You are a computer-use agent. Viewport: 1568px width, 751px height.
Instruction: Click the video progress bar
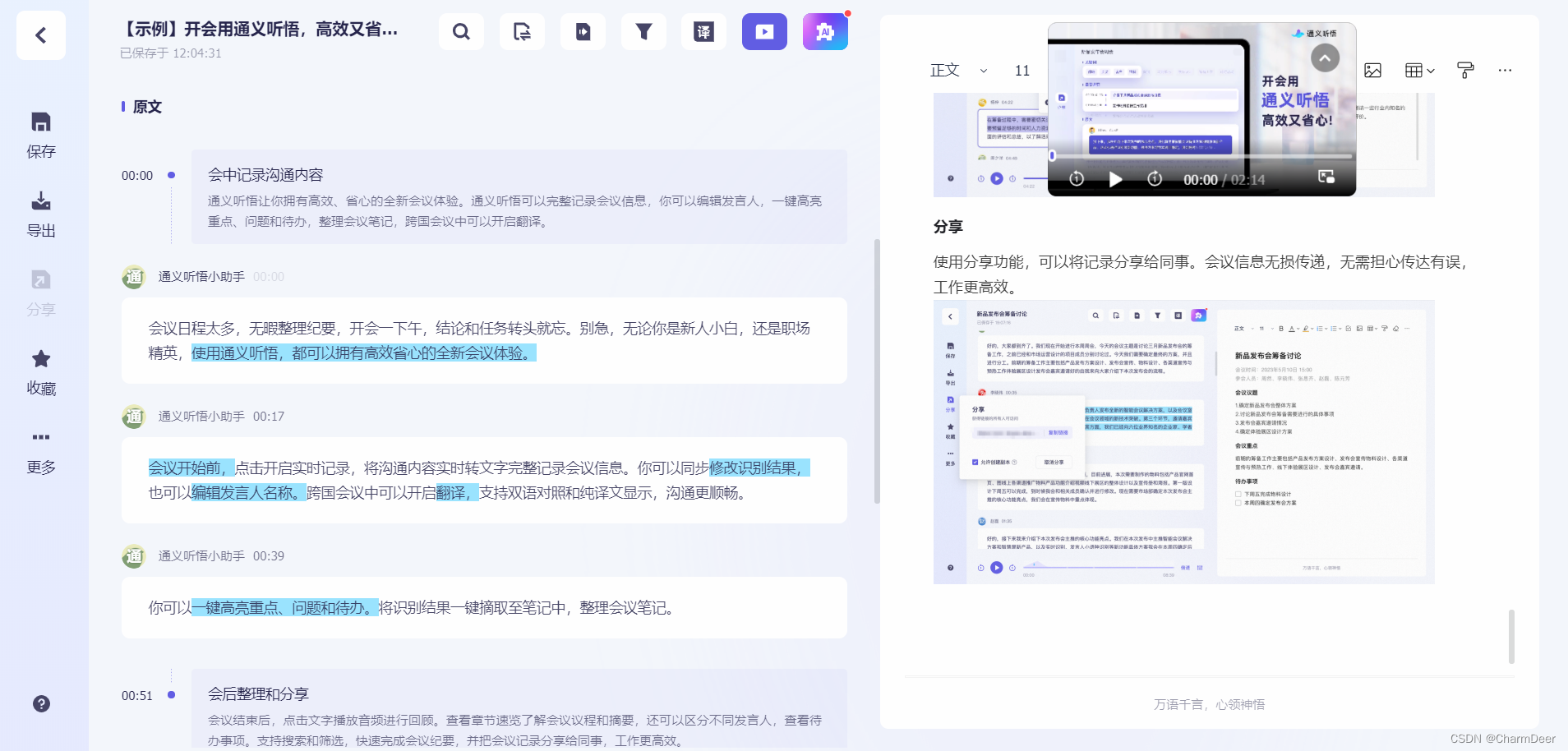click(x=1201, y=156)
